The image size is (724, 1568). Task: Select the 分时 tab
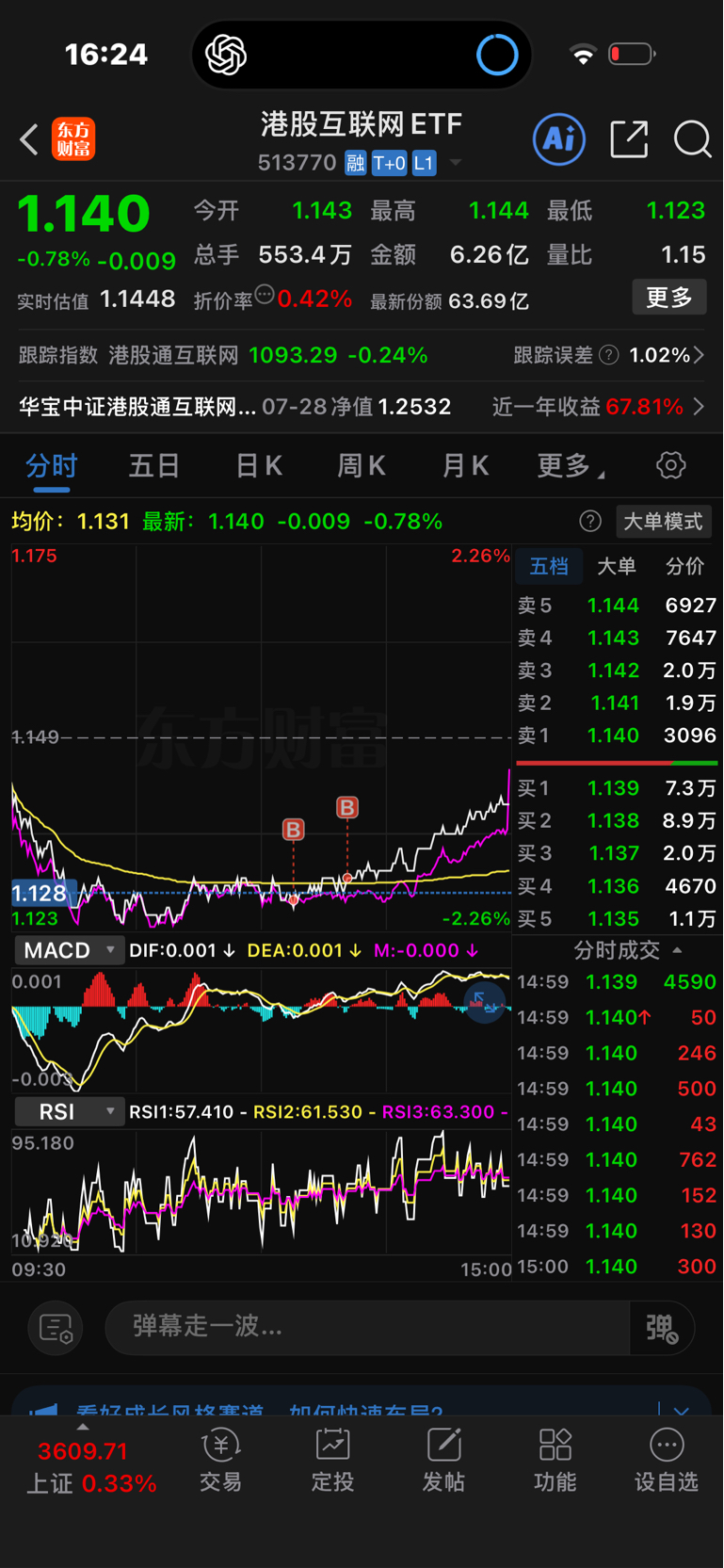pyautogui.click(x=52, y=465)
